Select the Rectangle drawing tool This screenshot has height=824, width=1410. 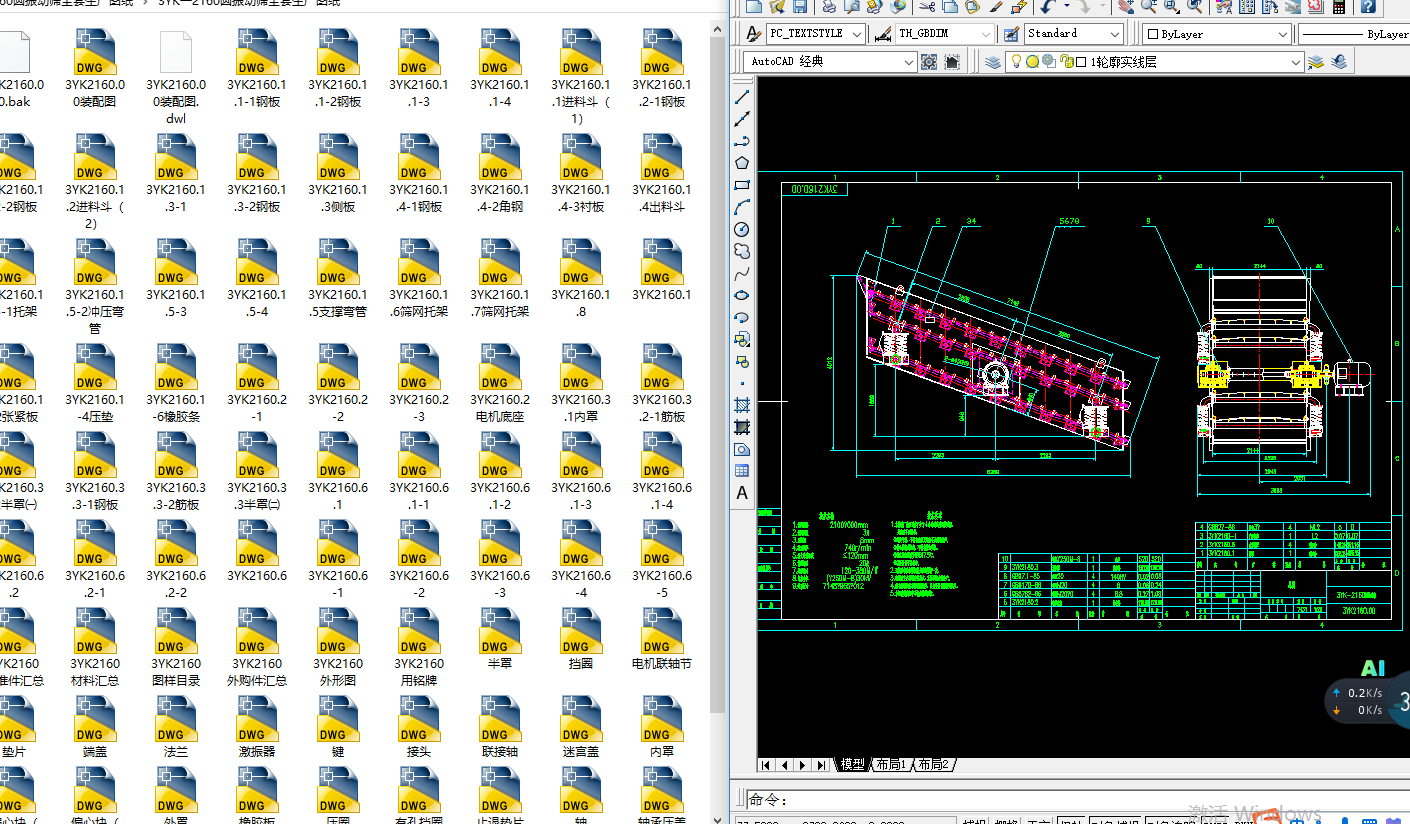pyautogui.click(x=742, y=185)
